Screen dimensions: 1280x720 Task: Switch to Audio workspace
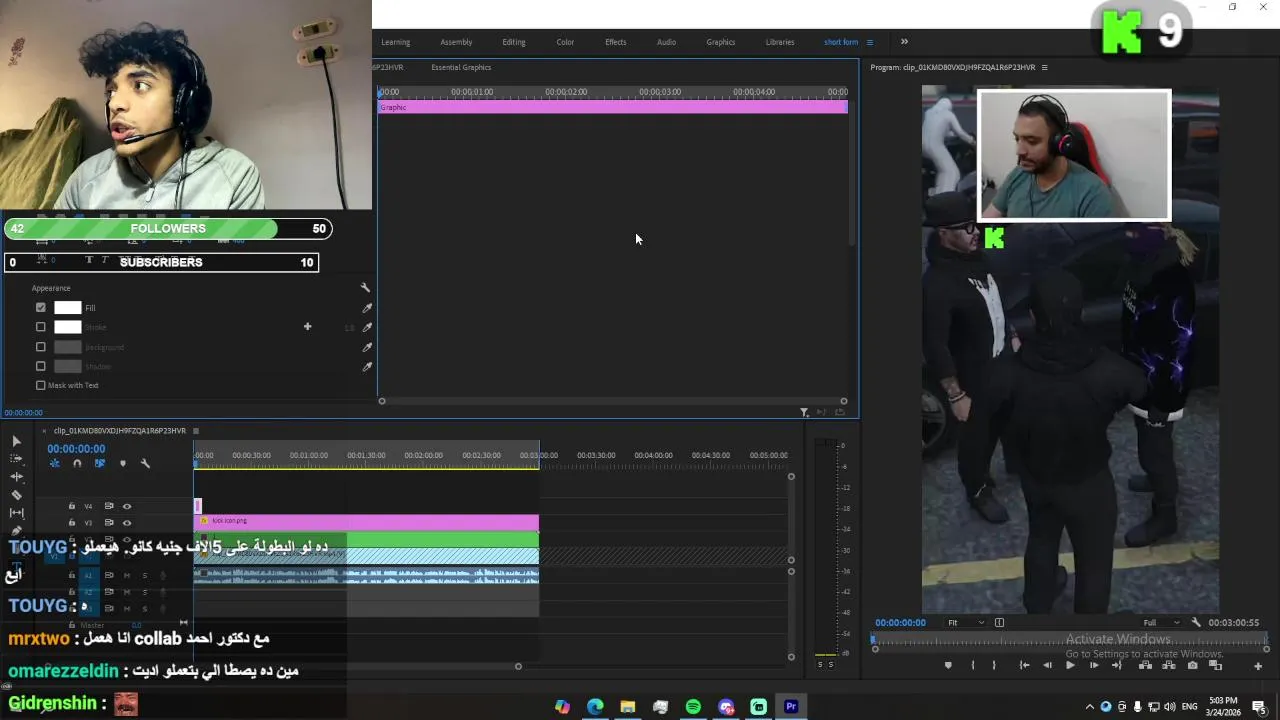tap(666, 42)
